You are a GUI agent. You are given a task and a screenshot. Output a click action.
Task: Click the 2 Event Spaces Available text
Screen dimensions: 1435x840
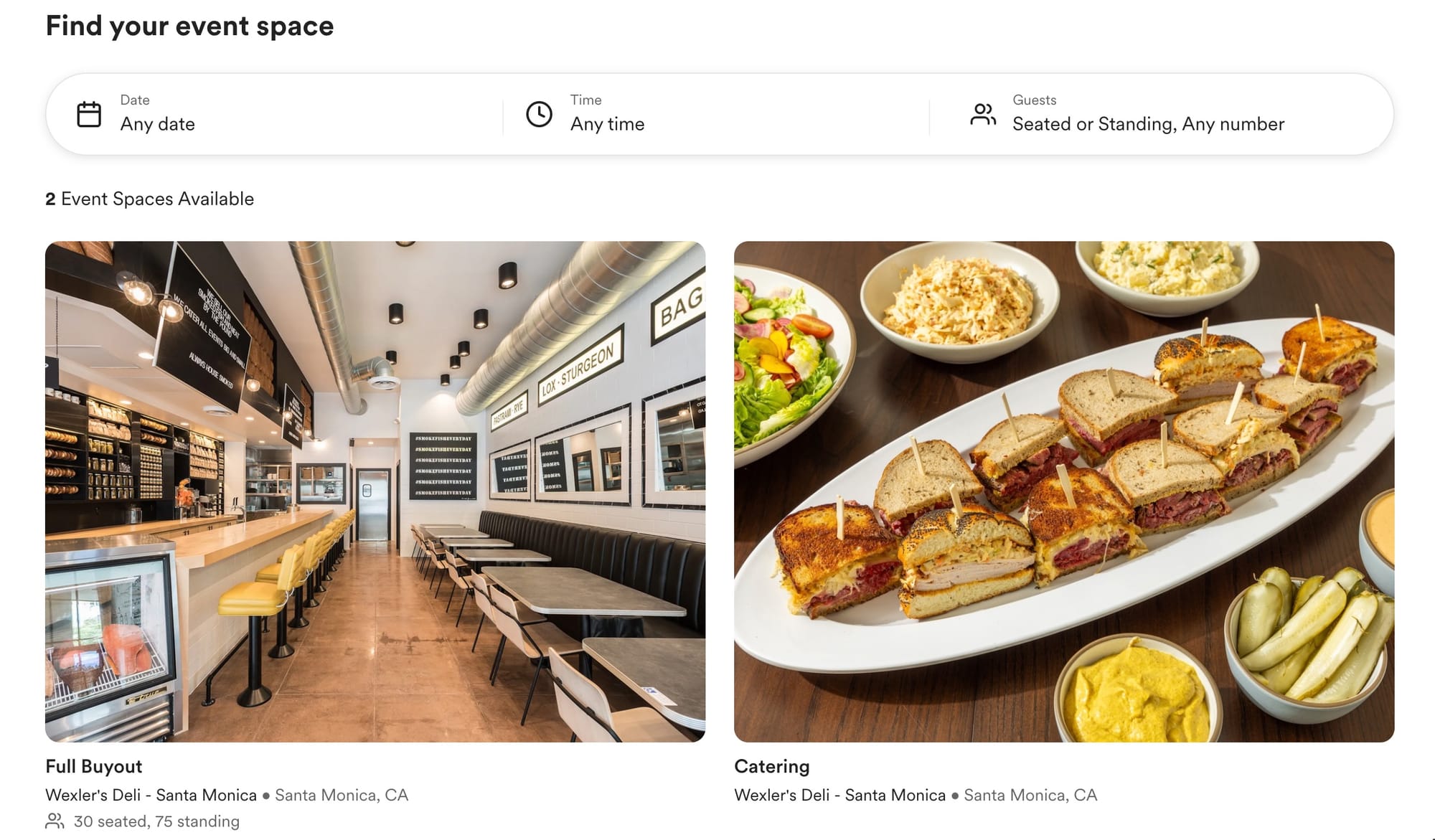coord(149,199)
